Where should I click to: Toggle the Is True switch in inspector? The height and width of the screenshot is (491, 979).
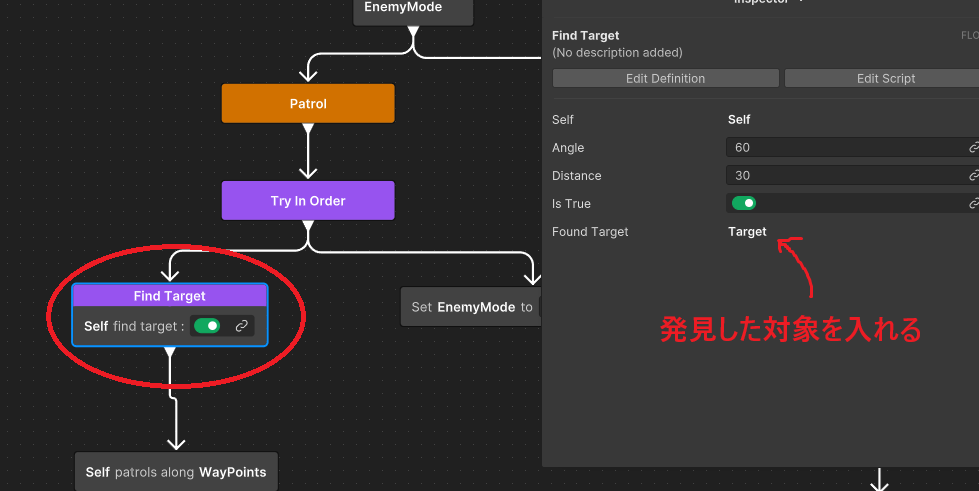point(744,203)
